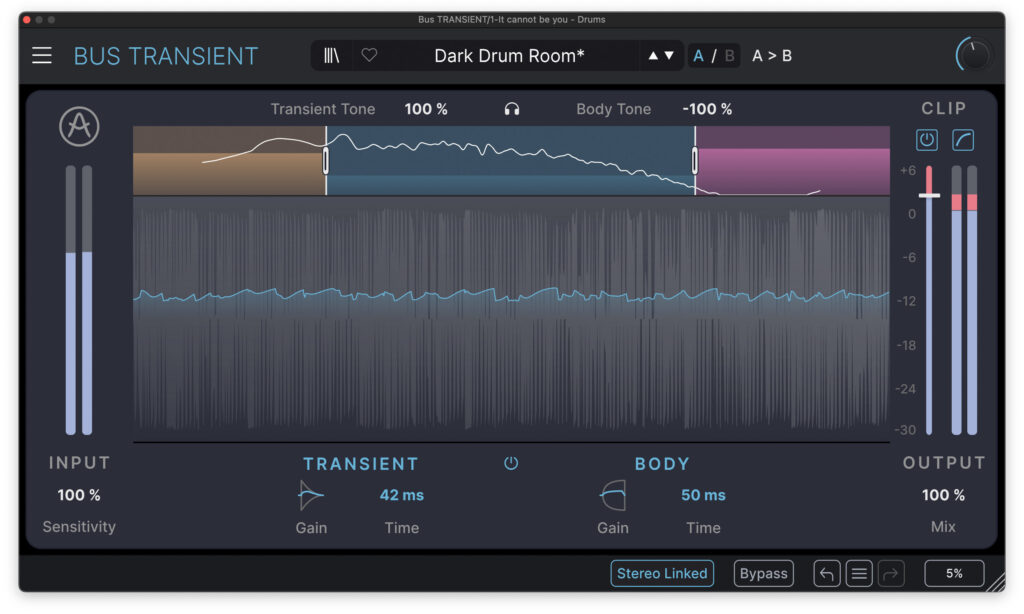The image size is (1024, 614).
Task: Click the Bypass button
Action: [764, 573]
